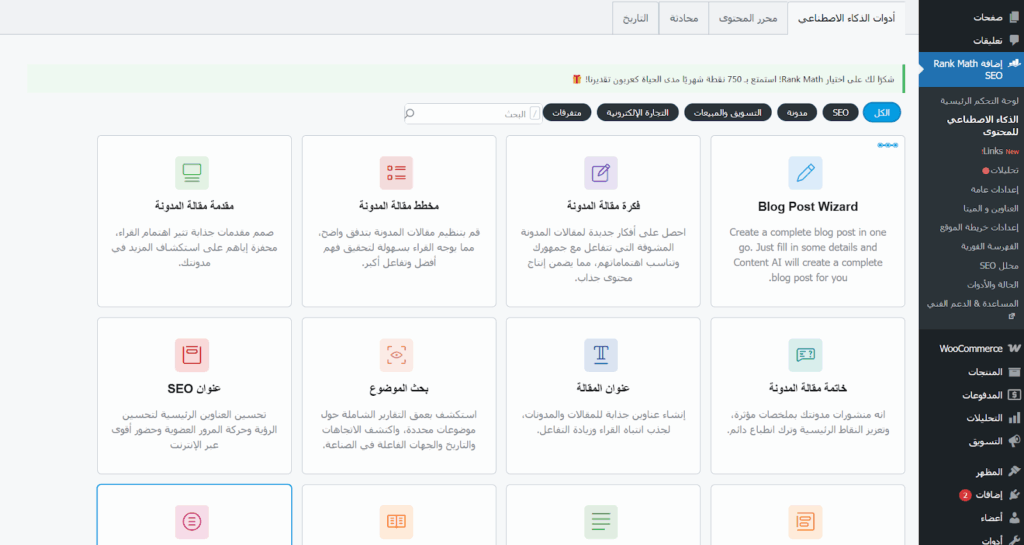Select the مخطط مقالة المدونة list icon
This screenshot has height=545, width=1024.
(x=396, y=173)
